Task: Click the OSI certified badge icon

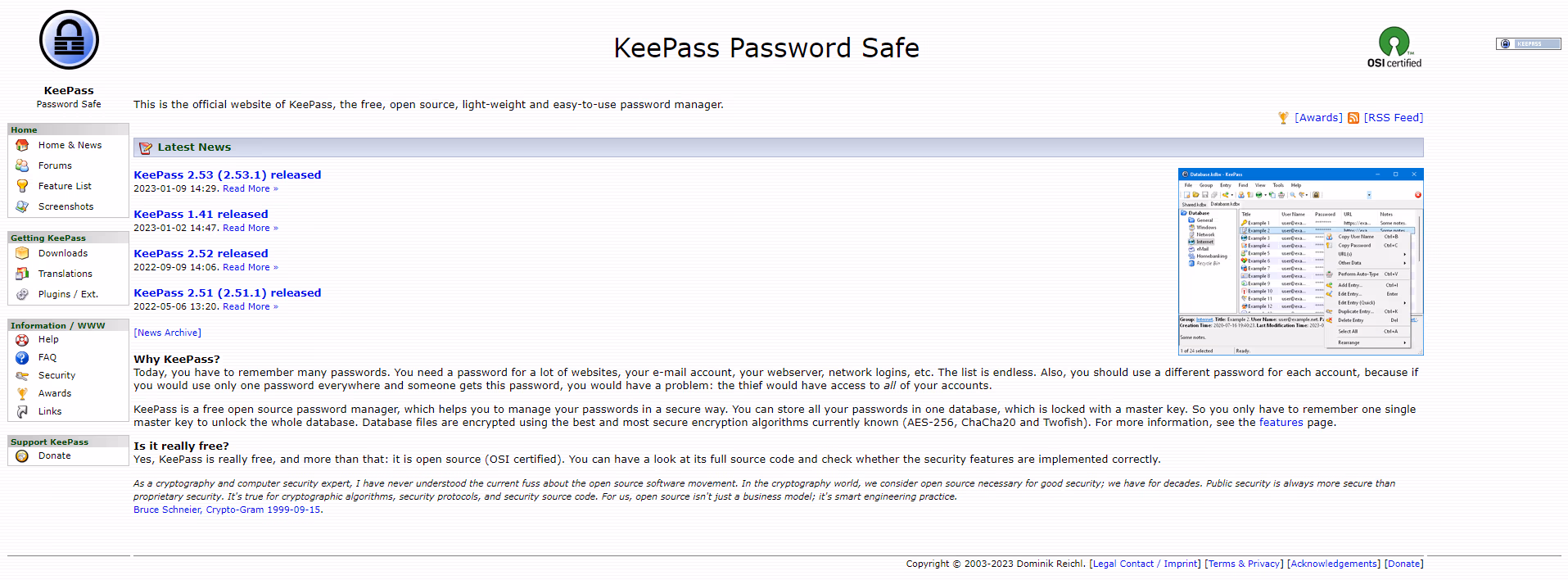Action: click(1394, 42)
